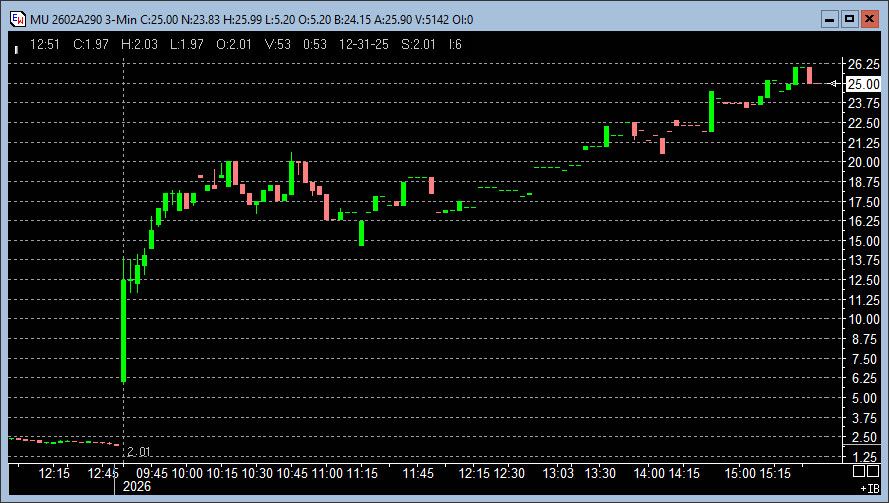Click the 13:03 time axis label
This screenshot has width=889, height=503.
point(559,473)
